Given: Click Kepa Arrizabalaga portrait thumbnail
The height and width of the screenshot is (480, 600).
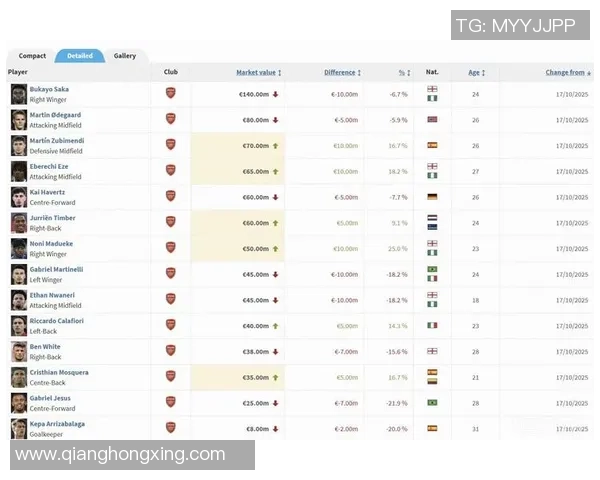Looking at the screenshot, I should coord(19,428).
